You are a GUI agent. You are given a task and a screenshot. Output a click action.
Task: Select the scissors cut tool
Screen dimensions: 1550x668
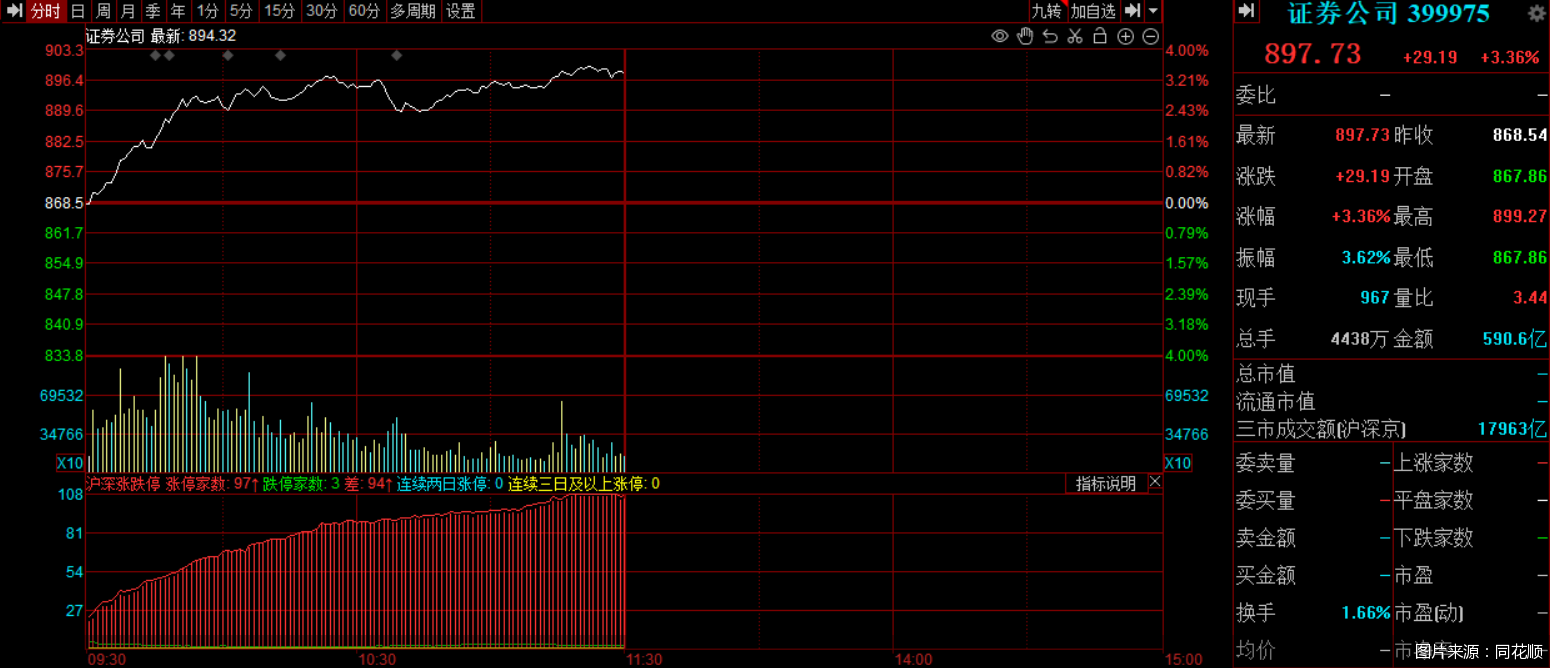point(1075,36)
